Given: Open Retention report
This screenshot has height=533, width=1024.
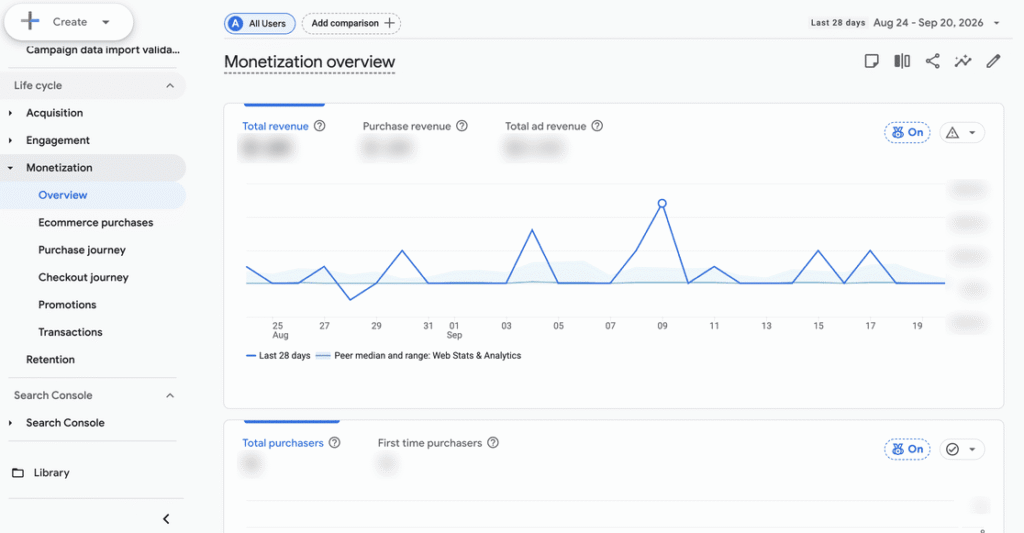Looking at the screenshot, I should click(x=50, y=360).
